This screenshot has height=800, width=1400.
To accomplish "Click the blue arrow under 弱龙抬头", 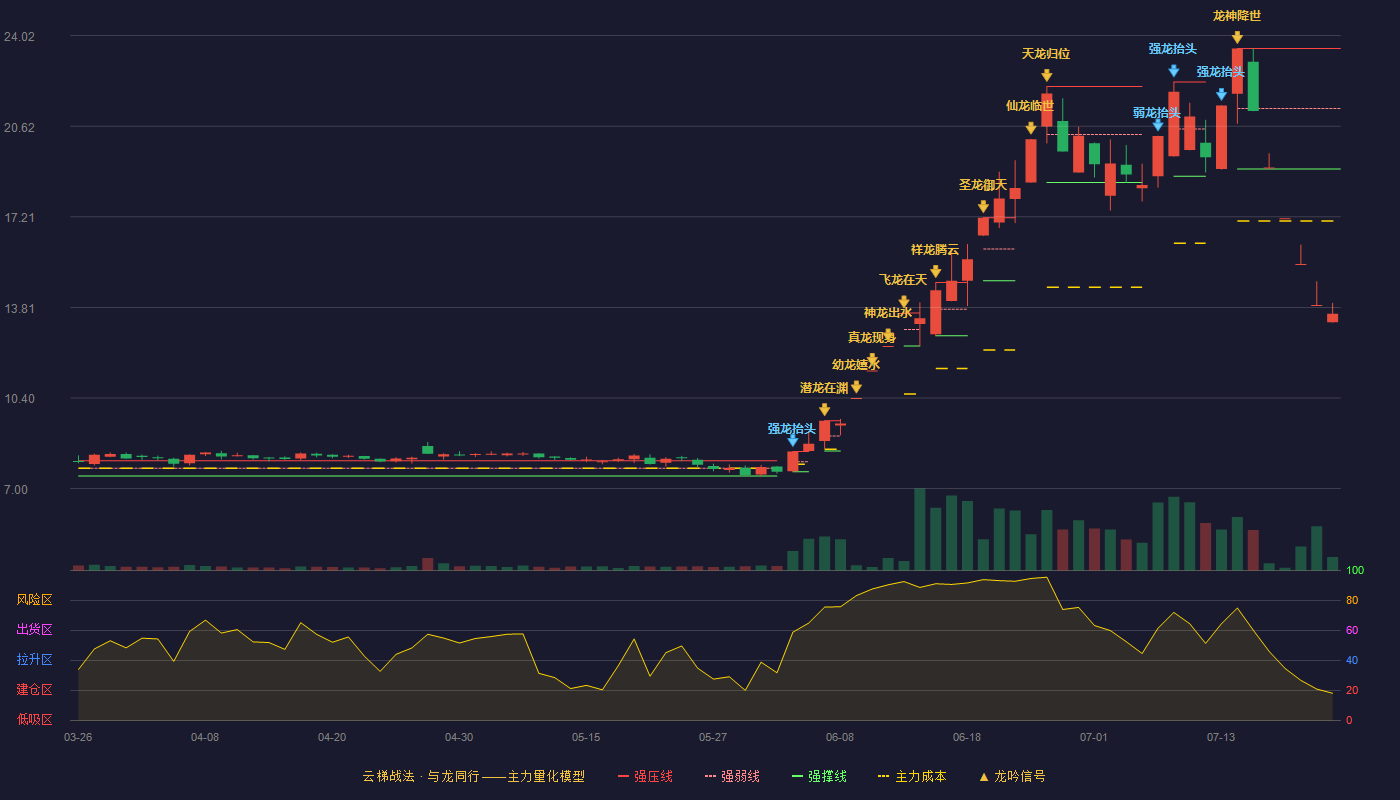I will (1157, 125).
